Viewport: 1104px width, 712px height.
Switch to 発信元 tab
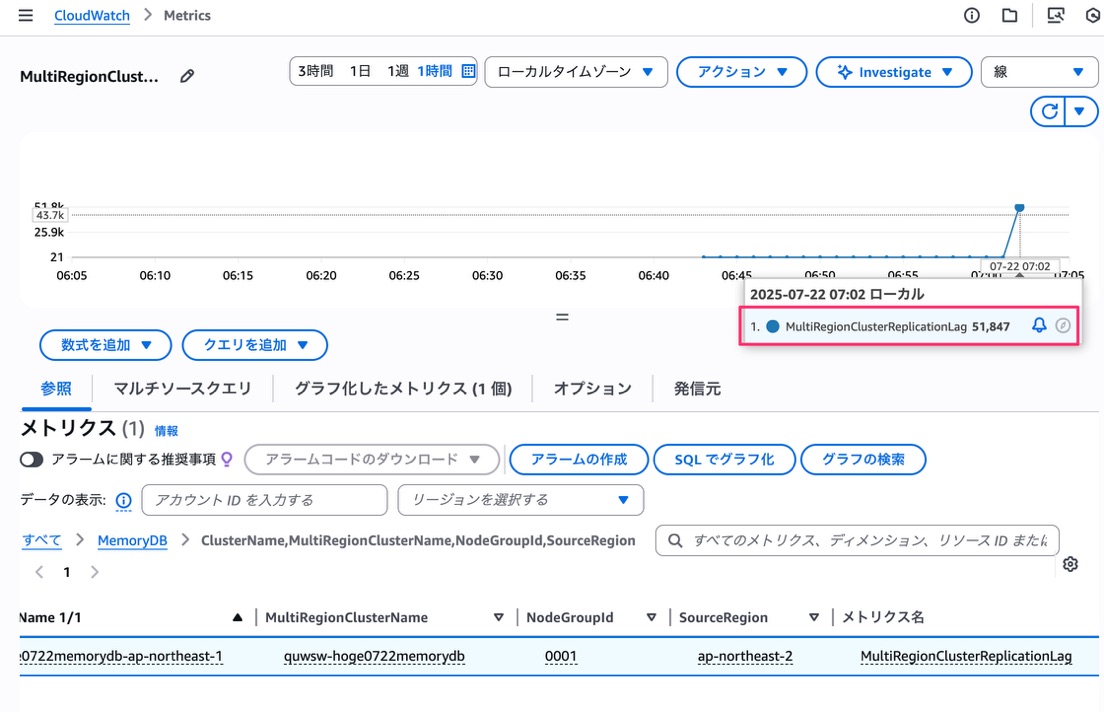(697, 389)
